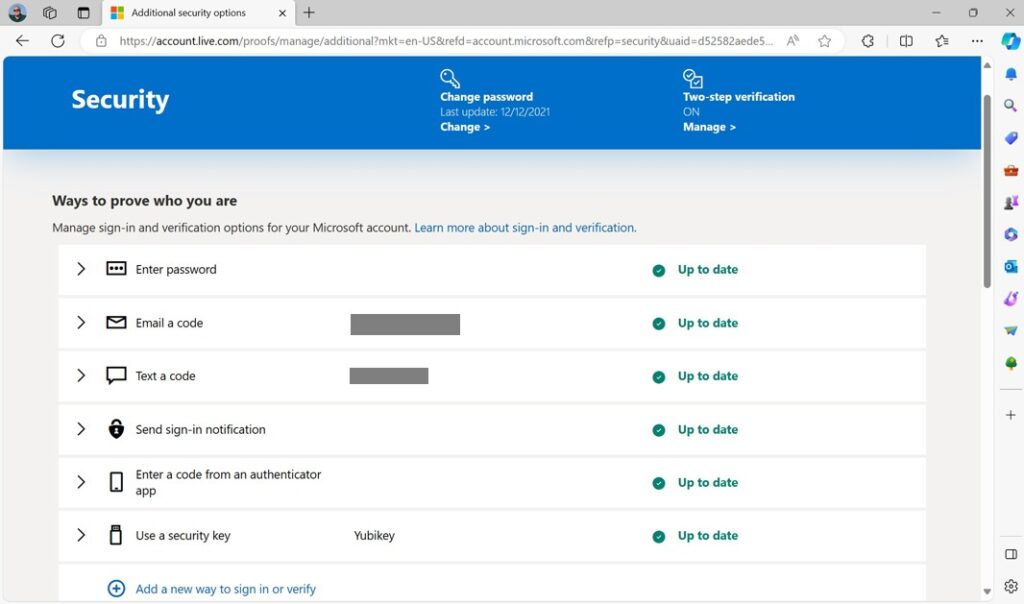Open browser favorites with the star icon
Screen dimensions: 1024x604
point(823,41)
